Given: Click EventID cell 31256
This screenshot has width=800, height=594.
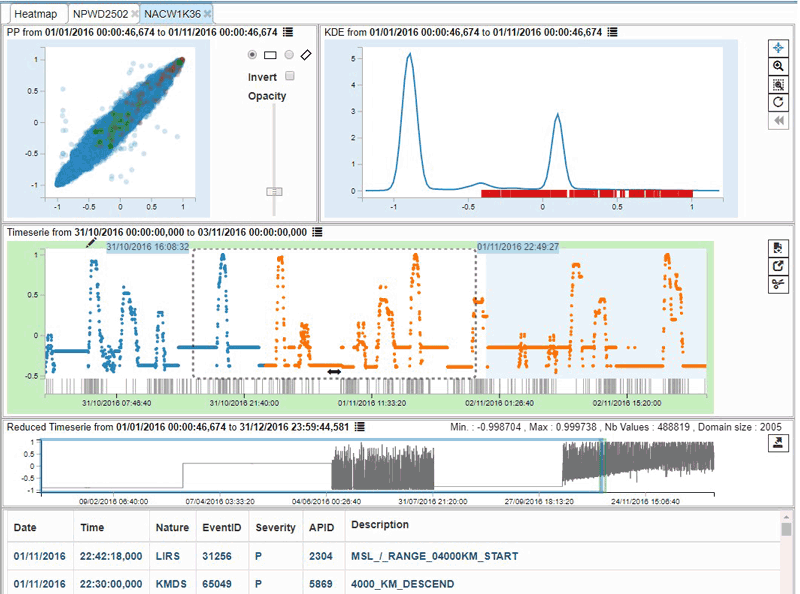Looking at the screenshot, I should point(217,556).
